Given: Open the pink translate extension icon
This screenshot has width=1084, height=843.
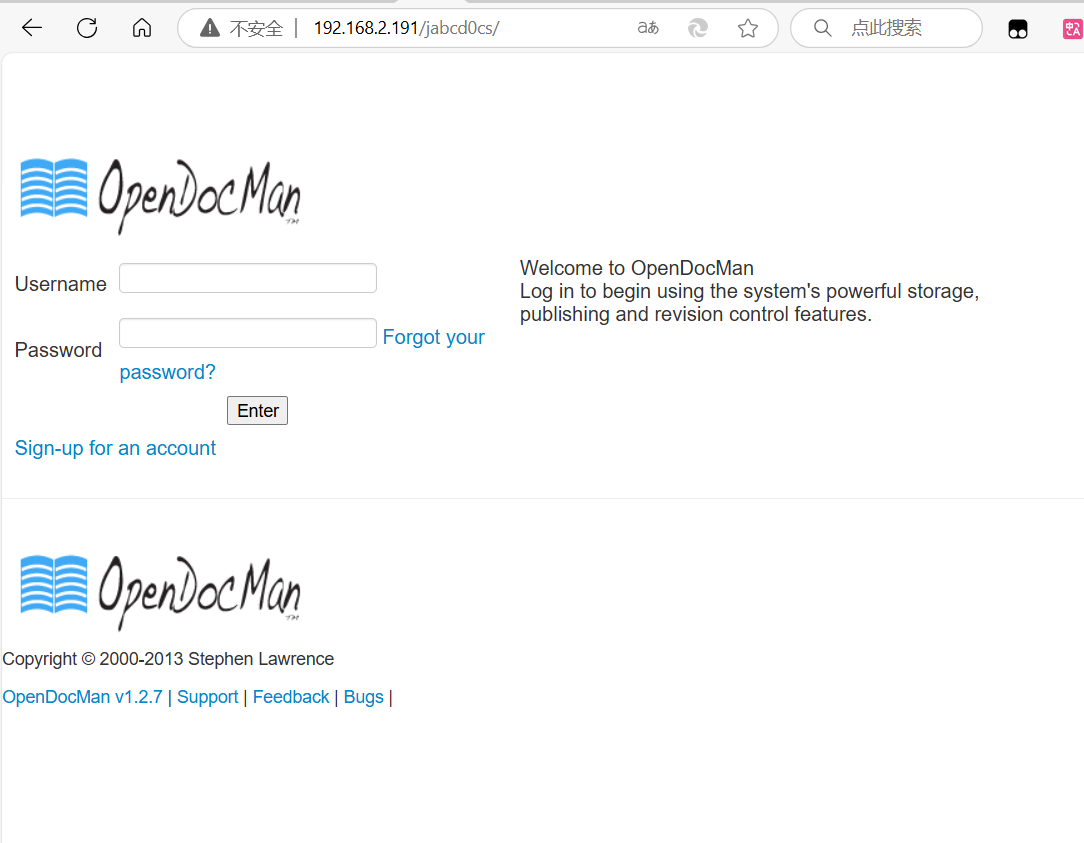Looking at the screenshot, I should coord(1073,28).
